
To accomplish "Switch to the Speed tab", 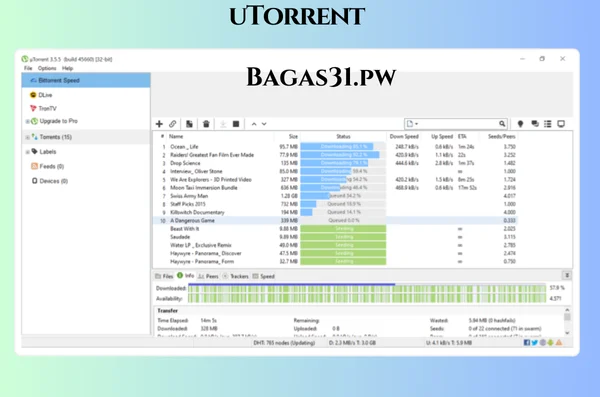I will click(x=263, y=276).
